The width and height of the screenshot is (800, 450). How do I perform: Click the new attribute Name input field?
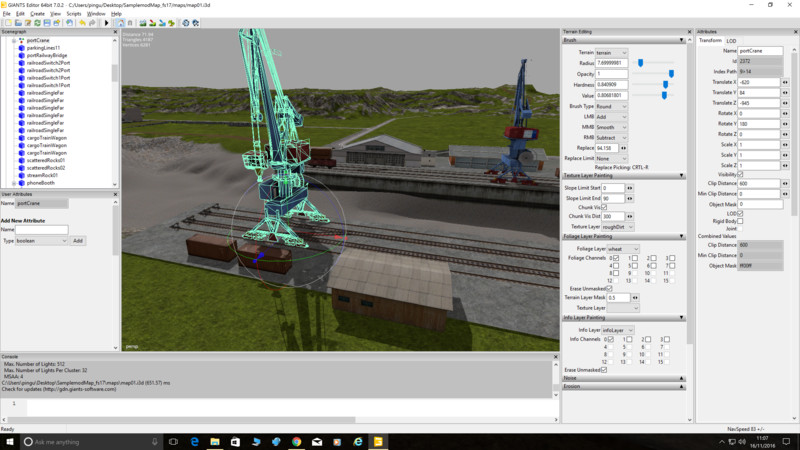41,230
